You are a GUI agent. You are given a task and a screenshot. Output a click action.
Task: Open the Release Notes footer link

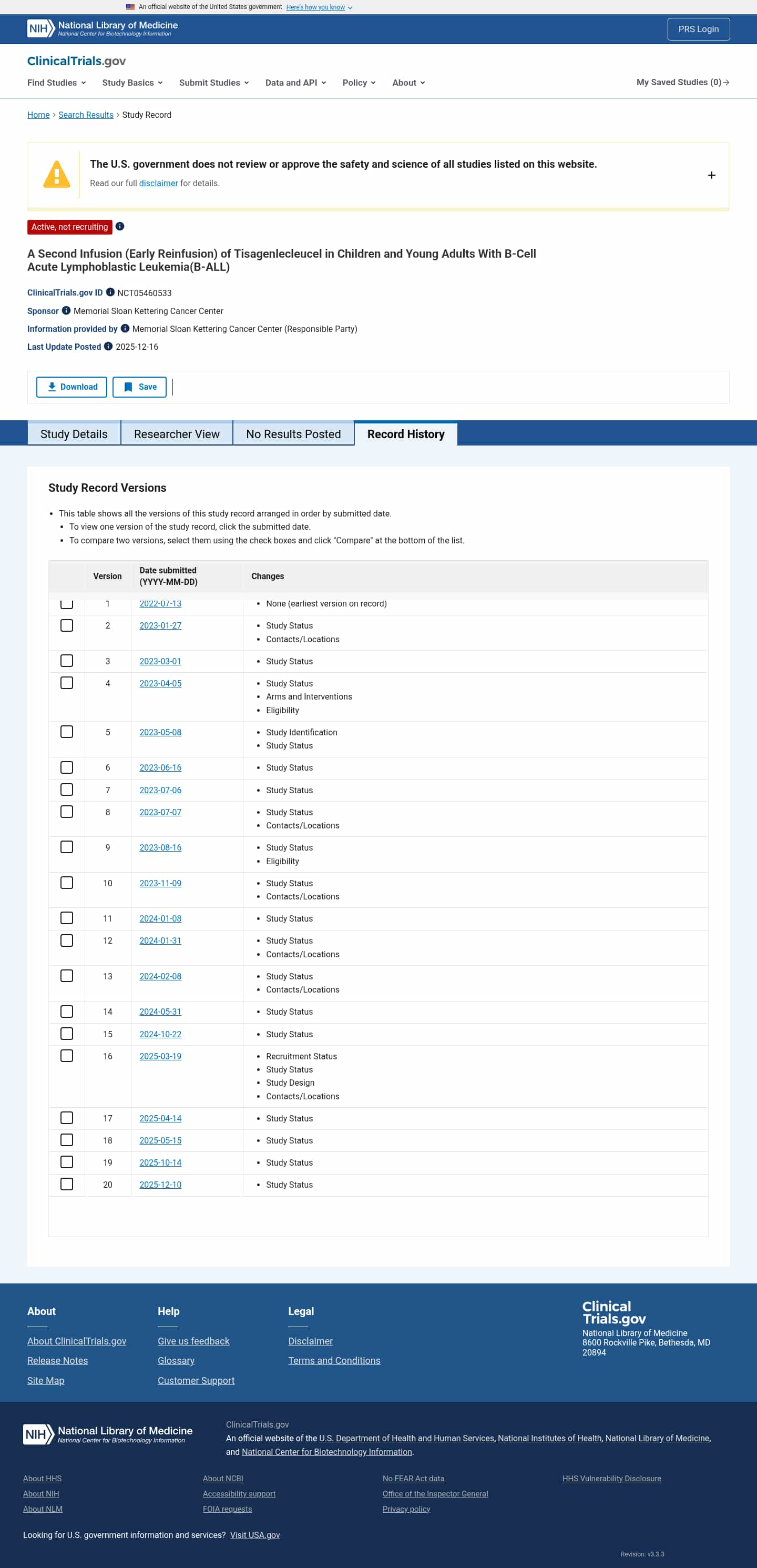[58, 1360]
